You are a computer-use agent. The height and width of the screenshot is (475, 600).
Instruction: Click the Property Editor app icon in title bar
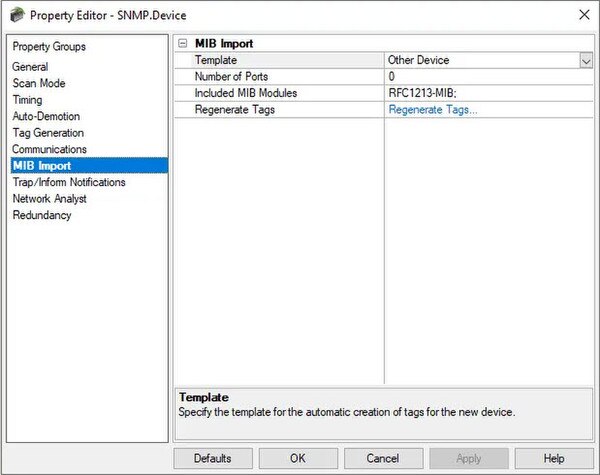(x=17, y=15)
